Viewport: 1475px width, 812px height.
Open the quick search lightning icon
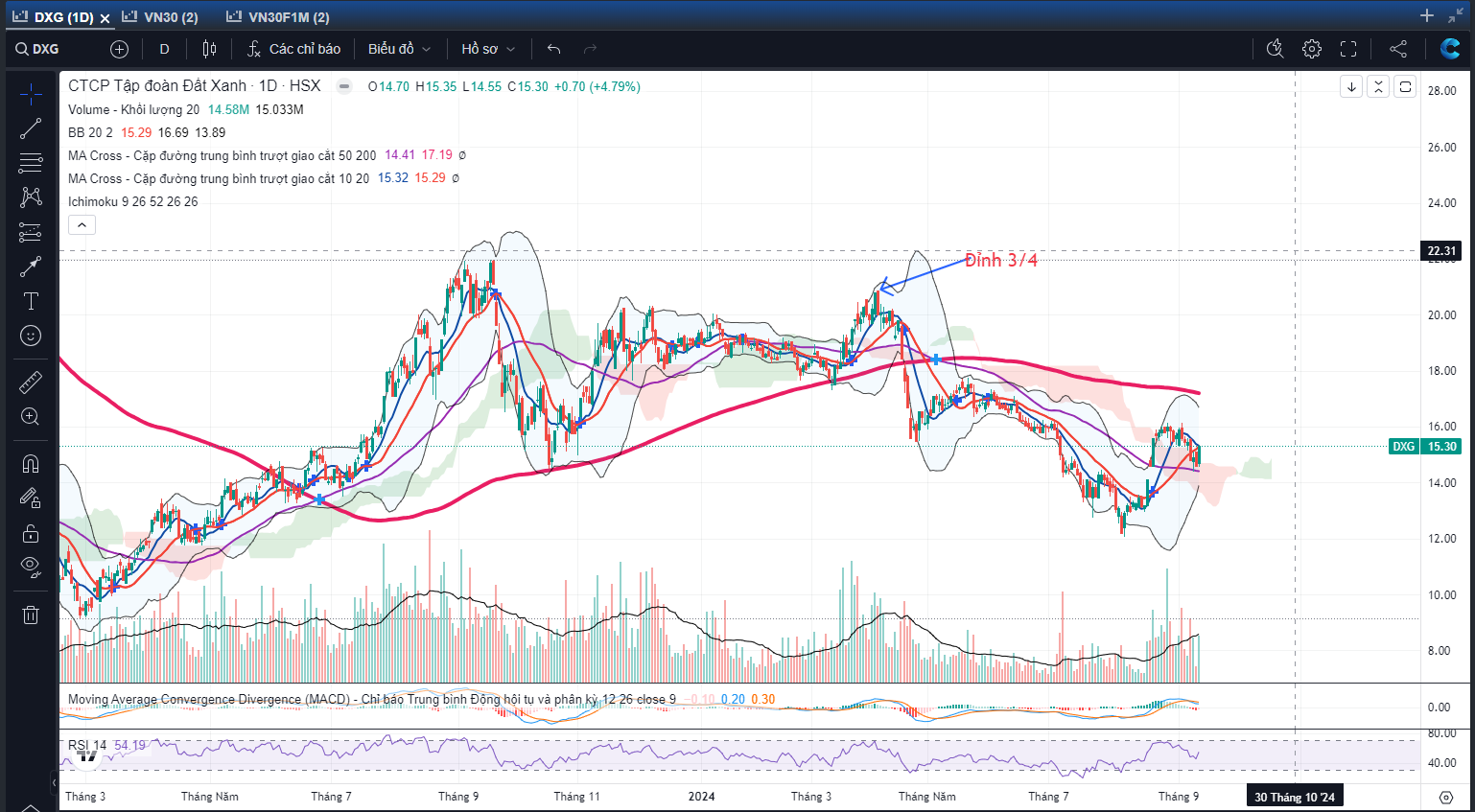point(1275,49)
